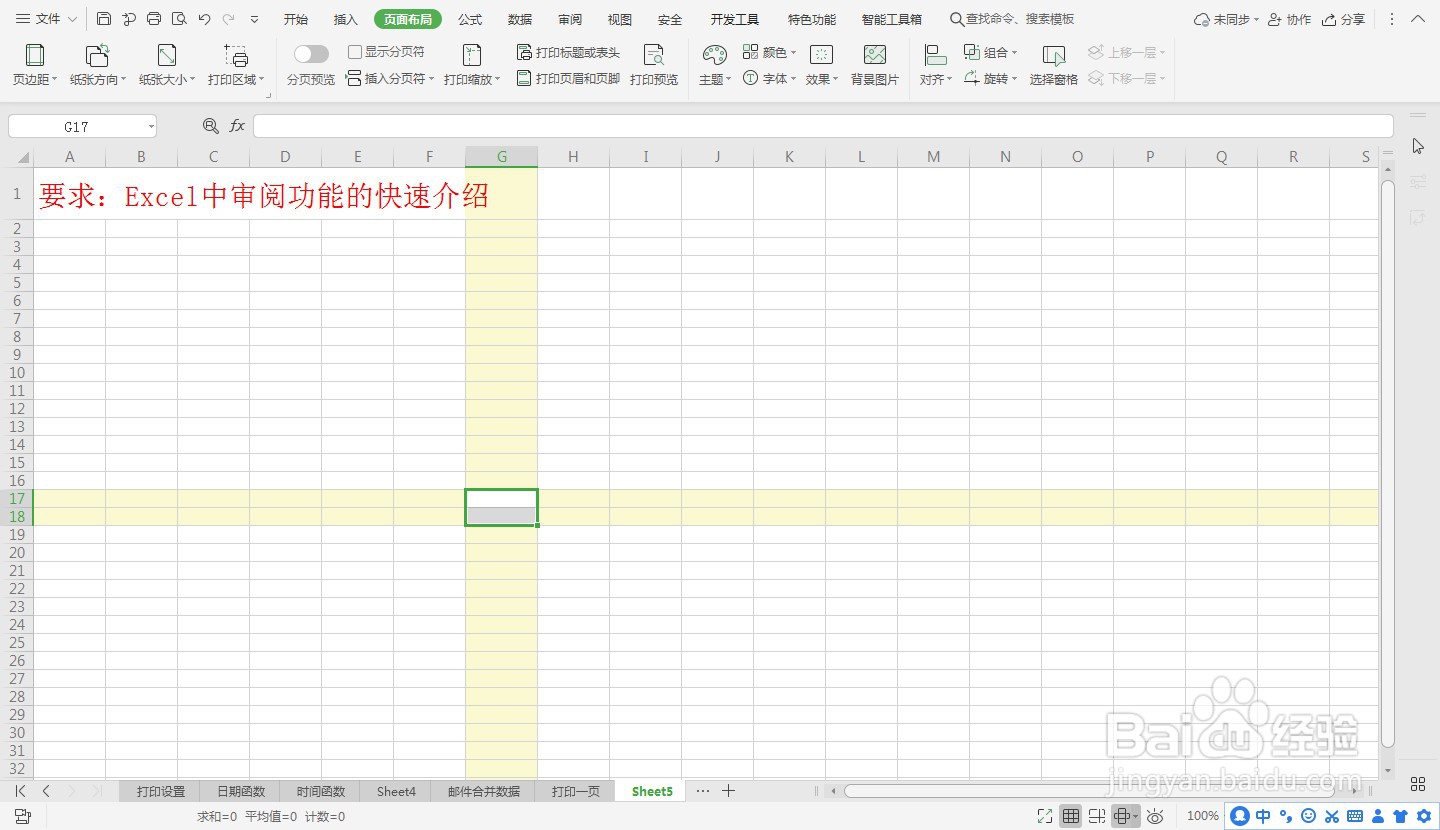1440x830 pixels.
Task: Switch to the 开发工具 ribbon tab
Action: point(735,19)
